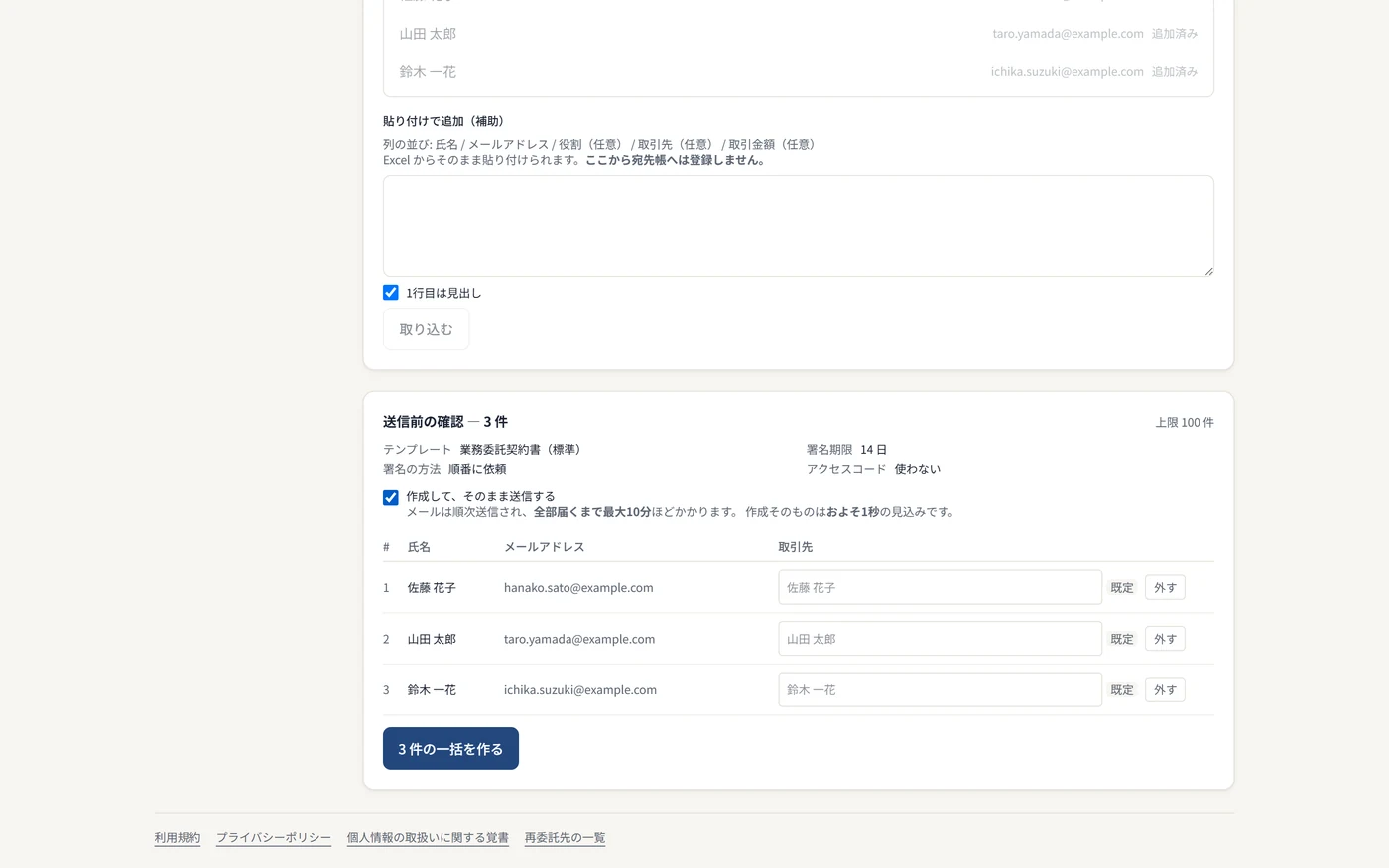Click the 順番に依頼 signing method value
This screenshot has width=1389, height=868.
pyautogui.click(x=477, y=469)
